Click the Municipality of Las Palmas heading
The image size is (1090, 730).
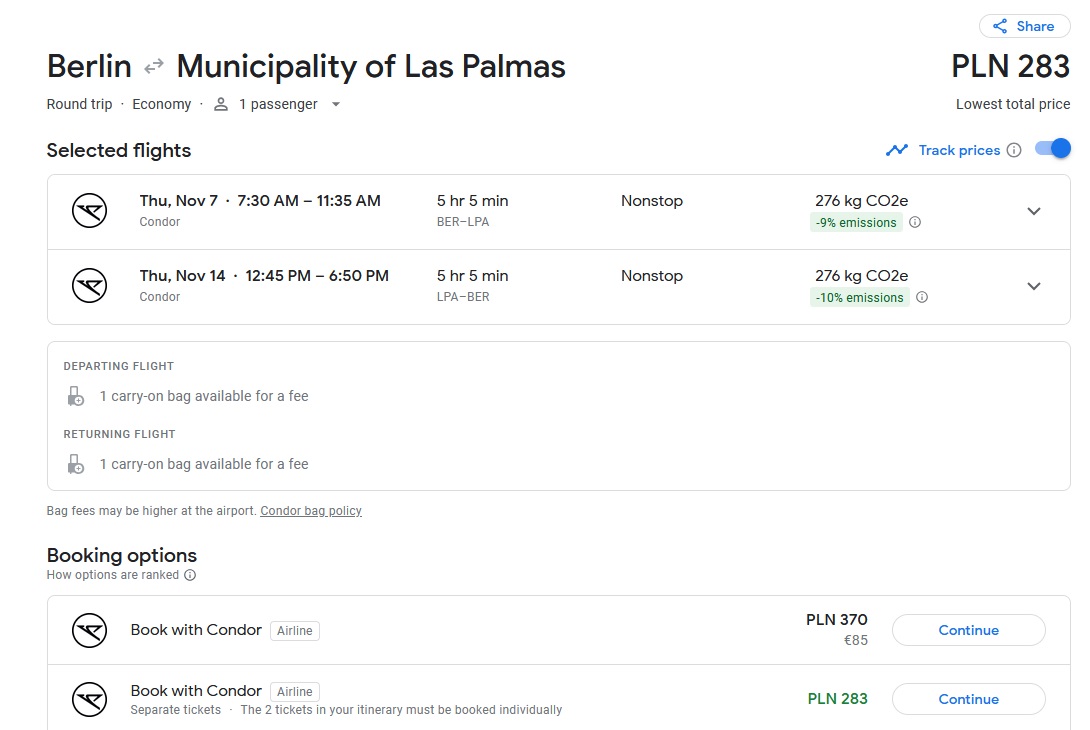click(371, 67)
